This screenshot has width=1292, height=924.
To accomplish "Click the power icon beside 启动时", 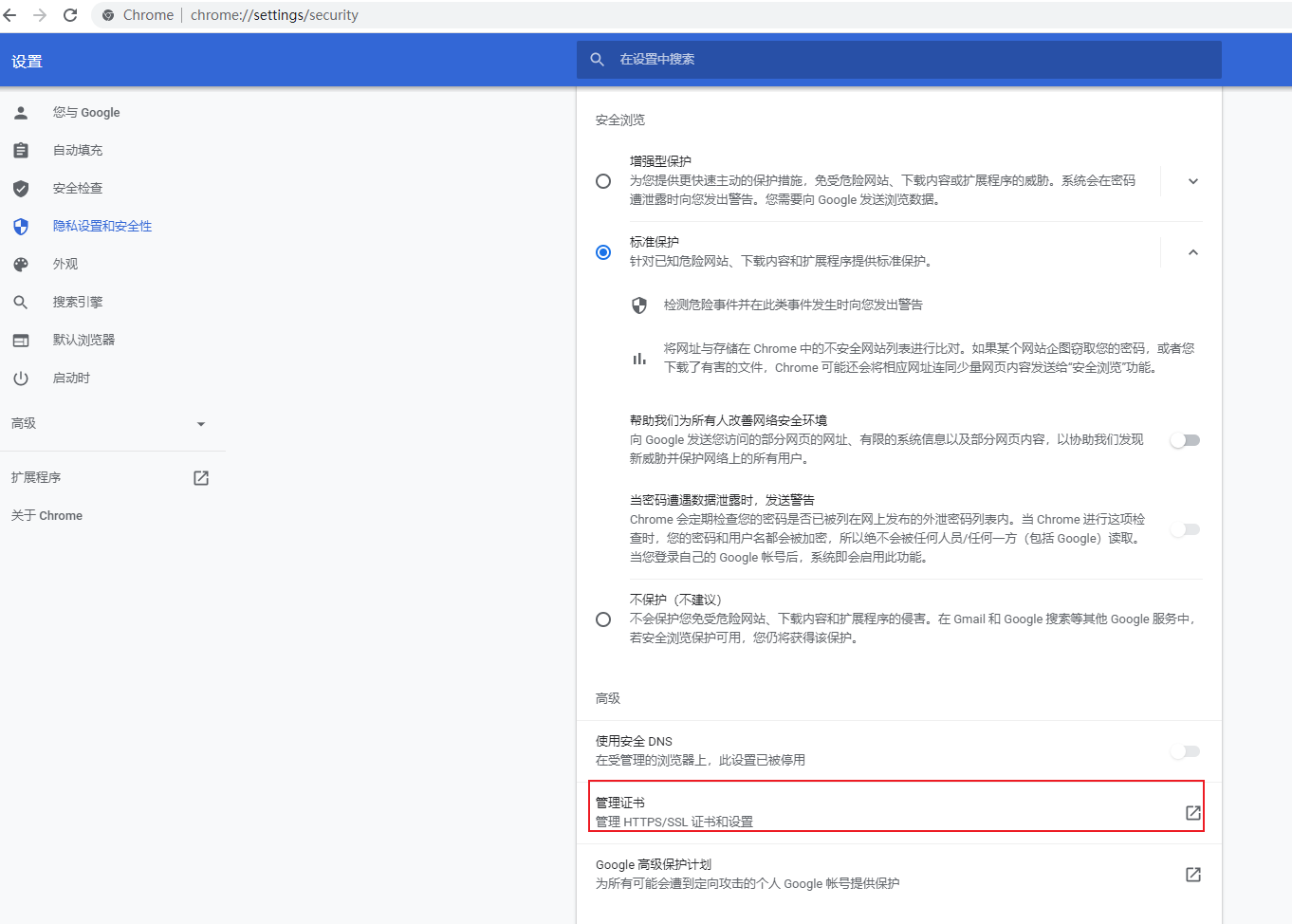I will pyautogui.click(x=21, y=379).
